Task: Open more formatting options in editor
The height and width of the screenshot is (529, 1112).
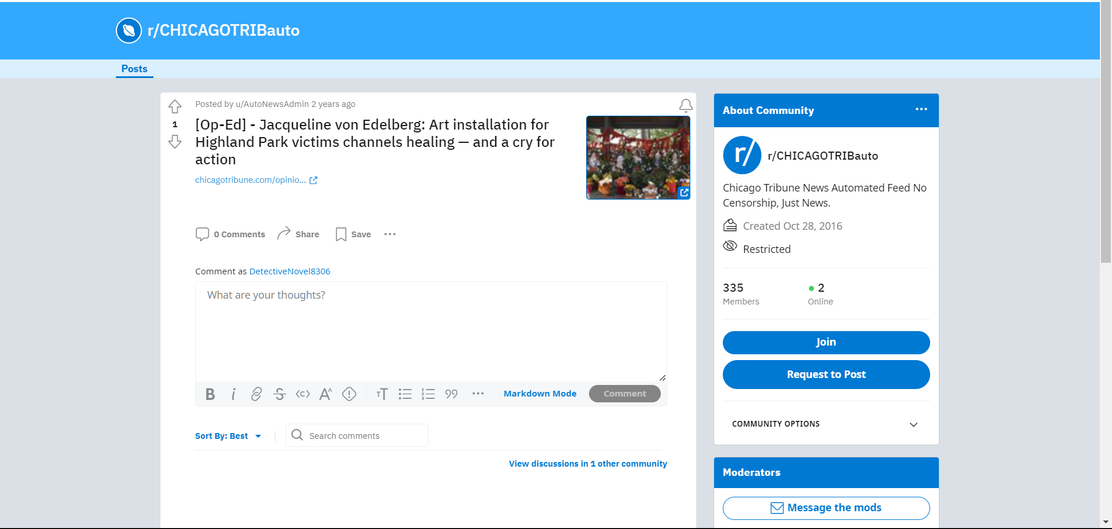Action: [x=478, y=394]
